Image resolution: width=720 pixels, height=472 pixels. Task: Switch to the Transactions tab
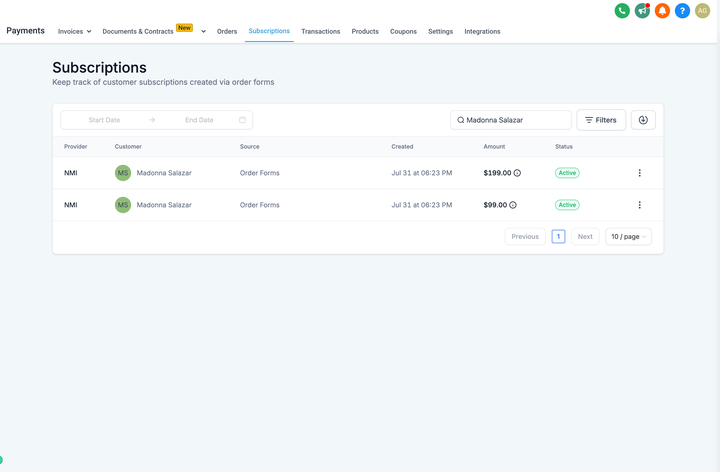pyautogui.click(x=321, y=32)
